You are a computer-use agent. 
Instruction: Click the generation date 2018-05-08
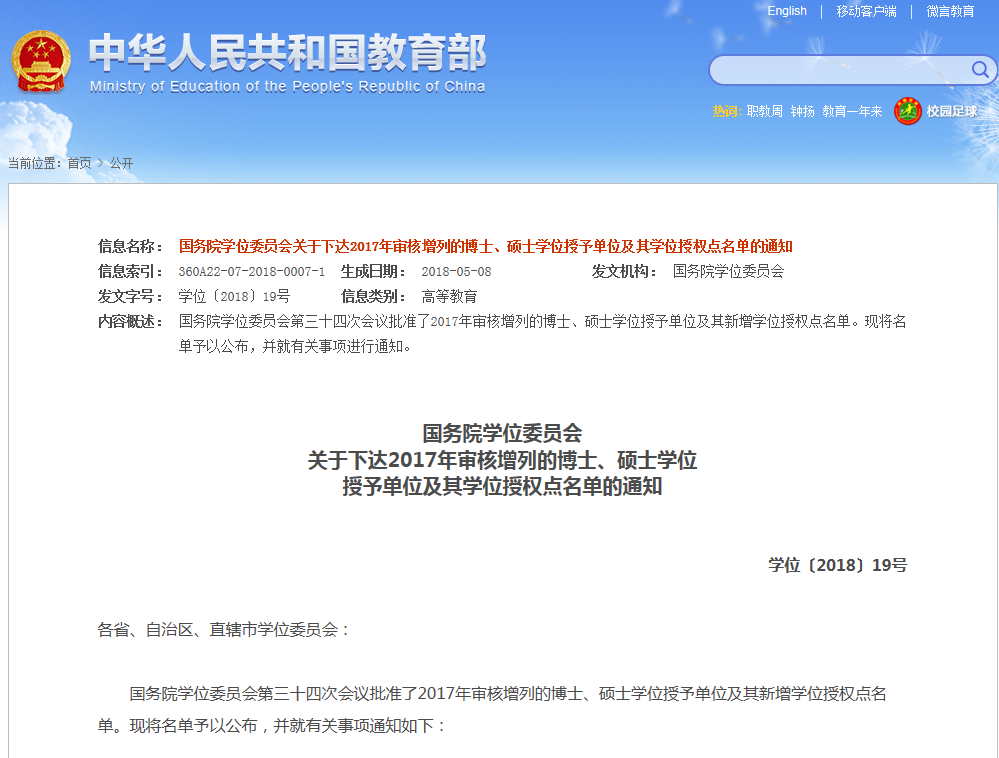pos(456,272)
